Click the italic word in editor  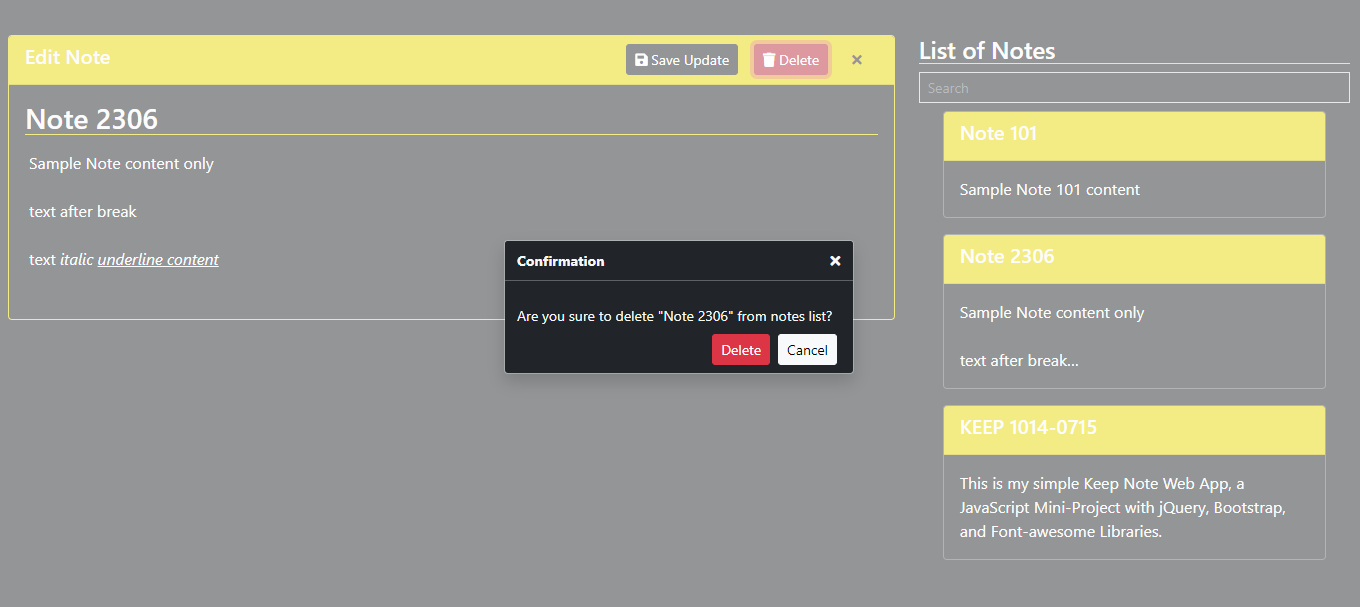(77, 260)
